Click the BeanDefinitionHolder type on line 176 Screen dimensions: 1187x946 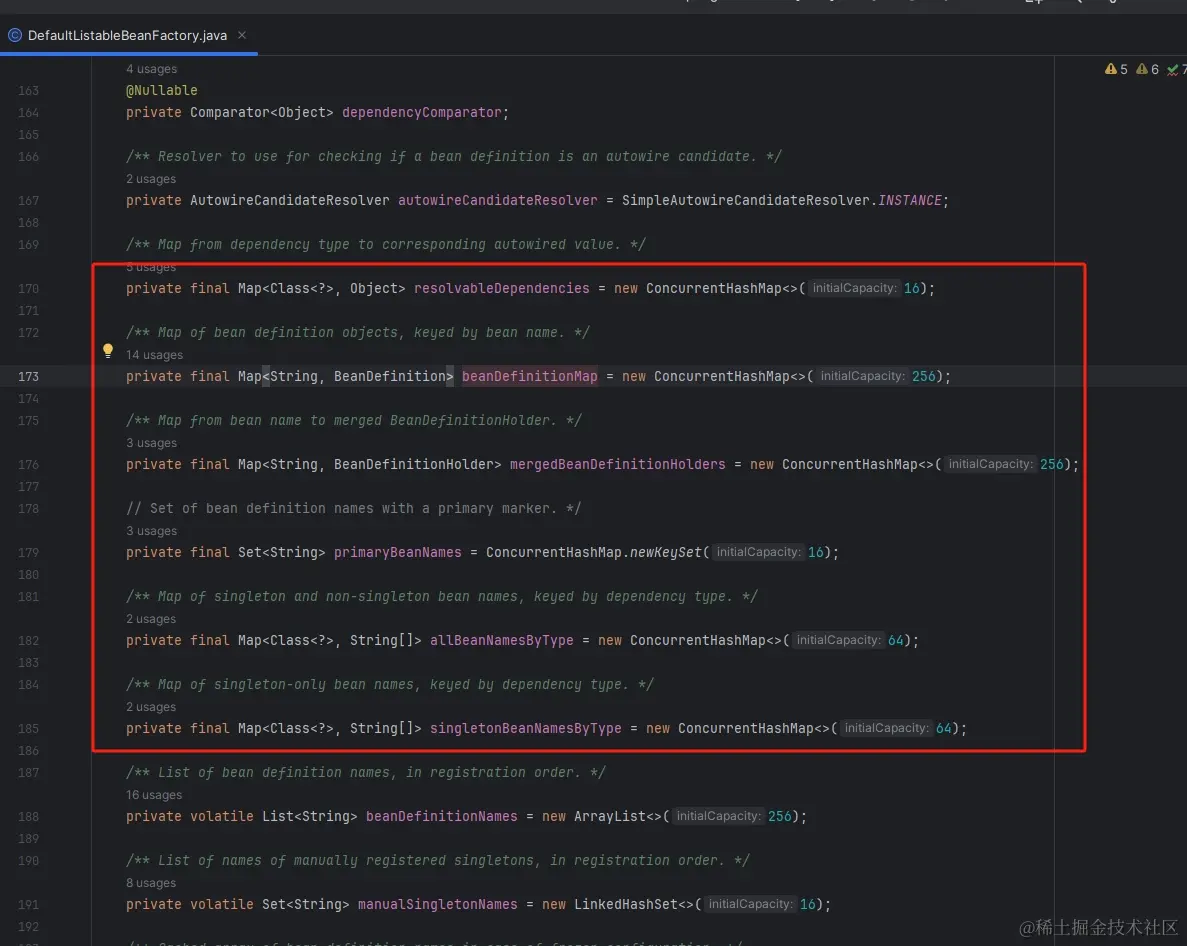click(413, 464)
